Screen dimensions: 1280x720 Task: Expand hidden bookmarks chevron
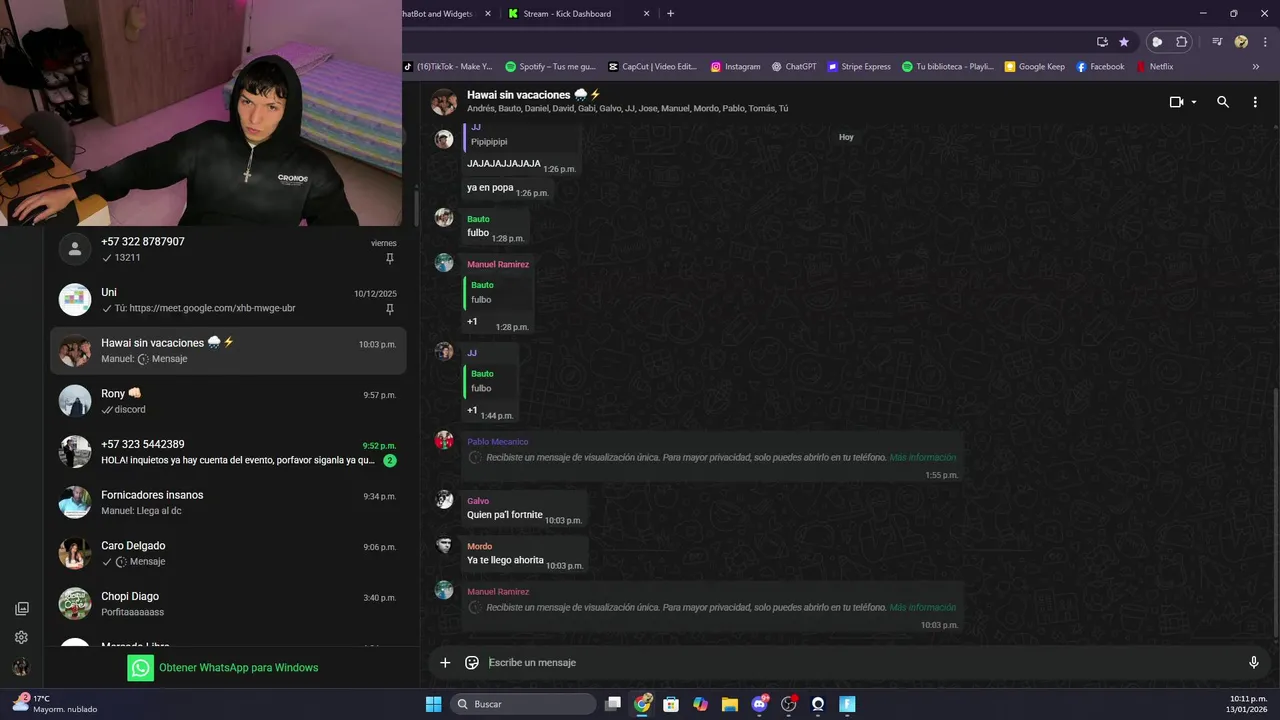(x=1256, y=67)
